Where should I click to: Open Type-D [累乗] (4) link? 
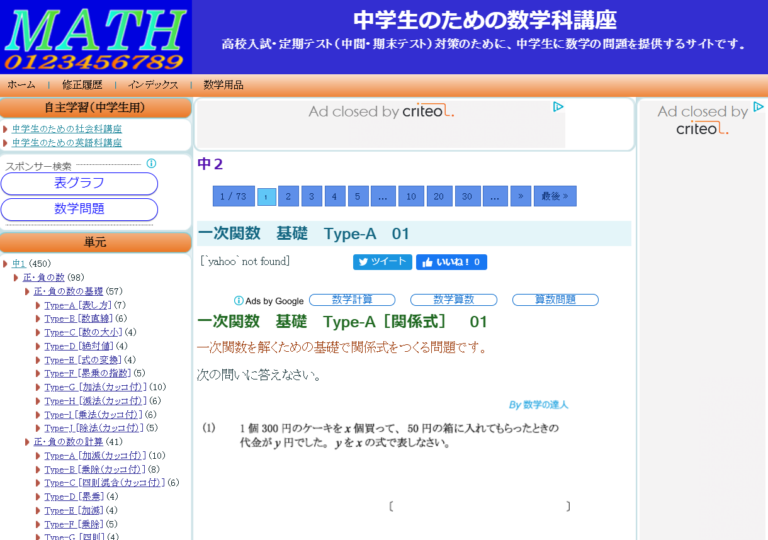(74, 496)
